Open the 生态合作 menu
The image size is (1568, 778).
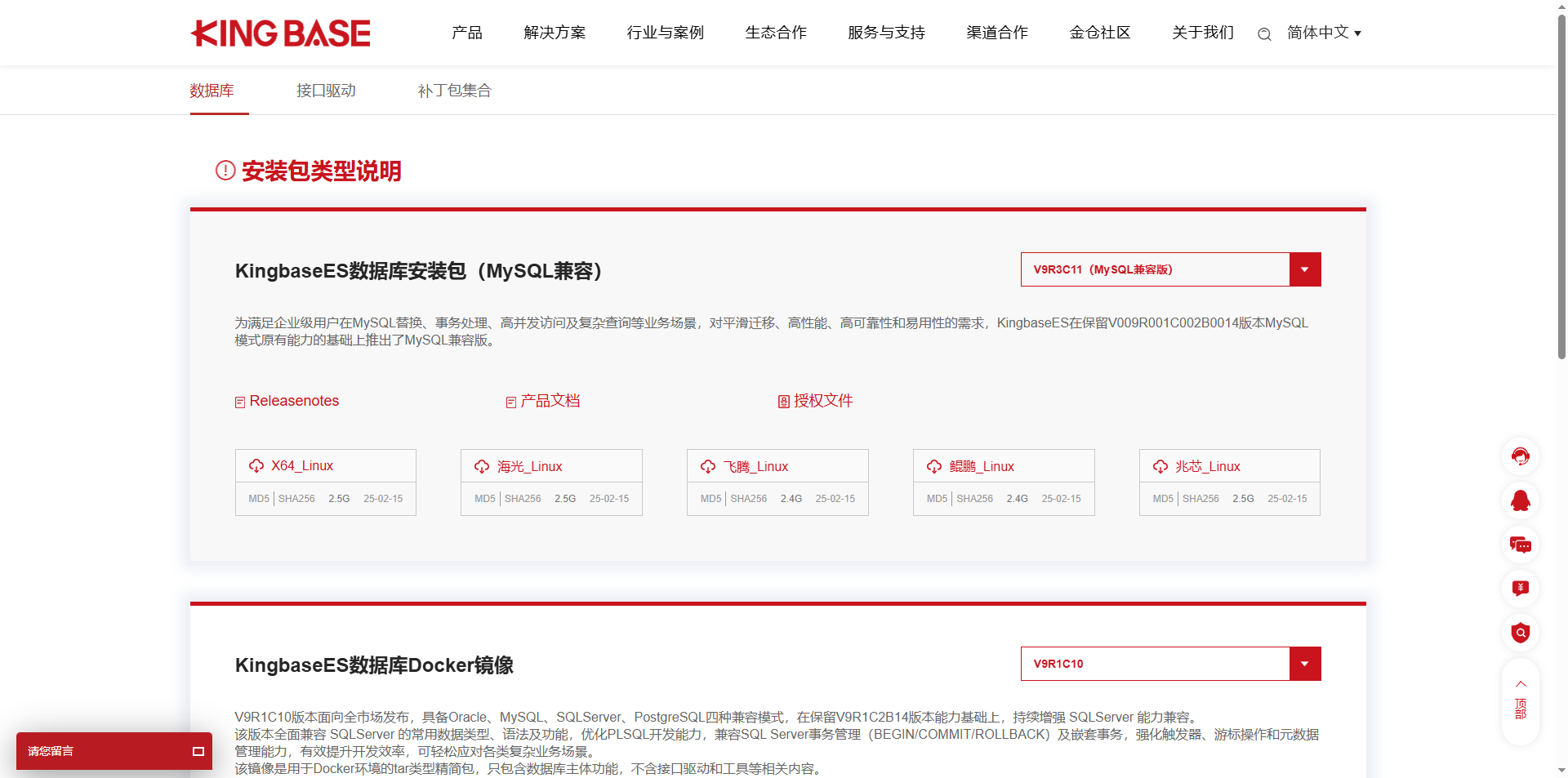click(x=776, y=33)
